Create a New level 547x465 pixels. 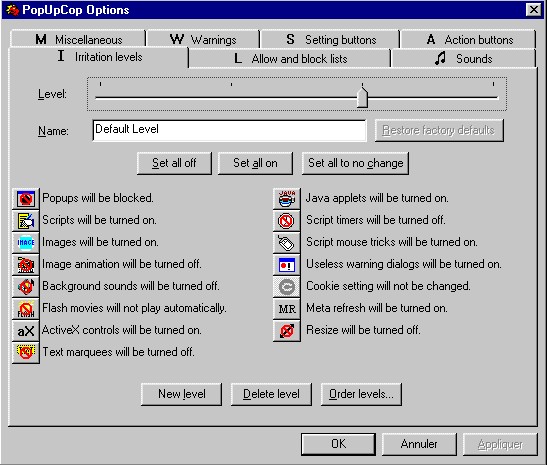[181, 394]
